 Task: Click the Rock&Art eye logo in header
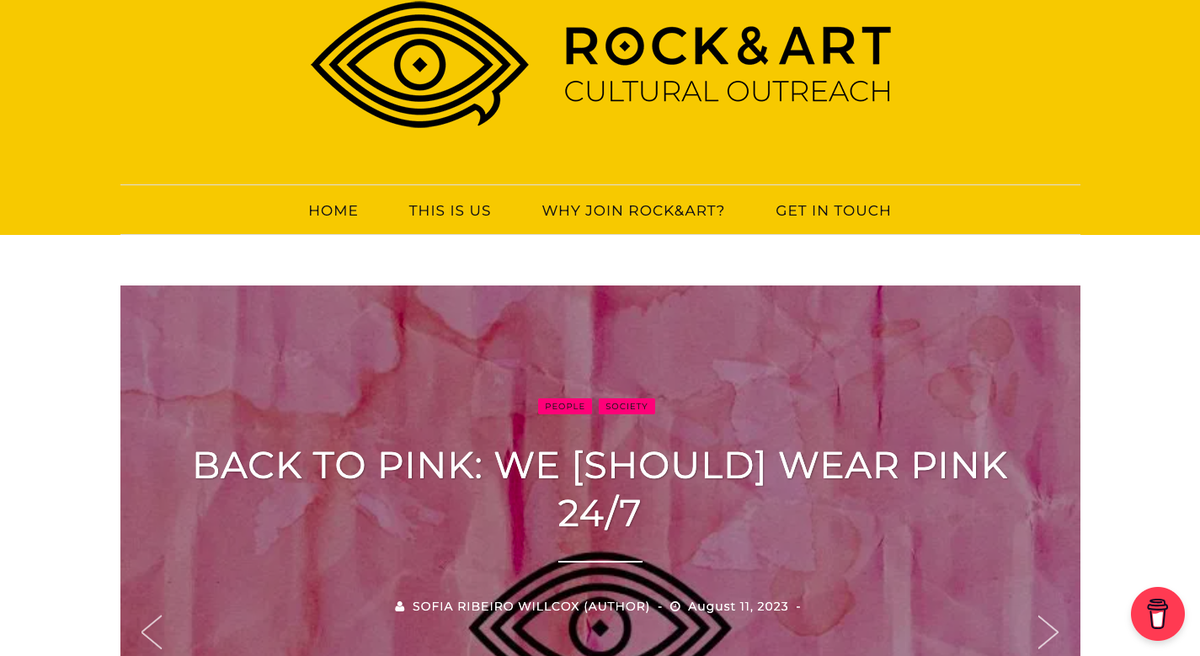pos(420,63)
